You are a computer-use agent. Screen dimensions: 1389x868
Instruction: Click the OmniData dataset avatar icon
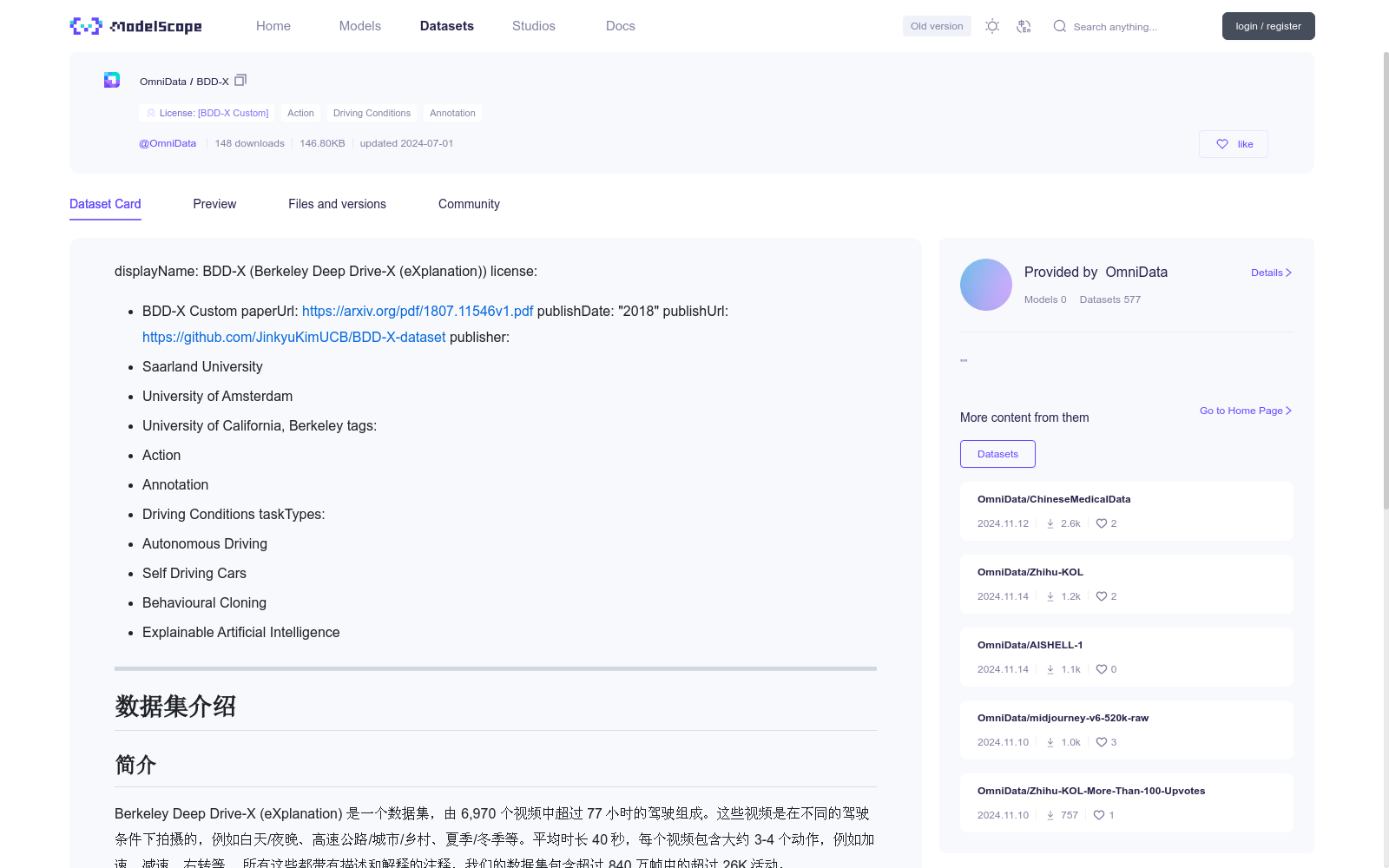pyautogui.click(x=111, y=79)
